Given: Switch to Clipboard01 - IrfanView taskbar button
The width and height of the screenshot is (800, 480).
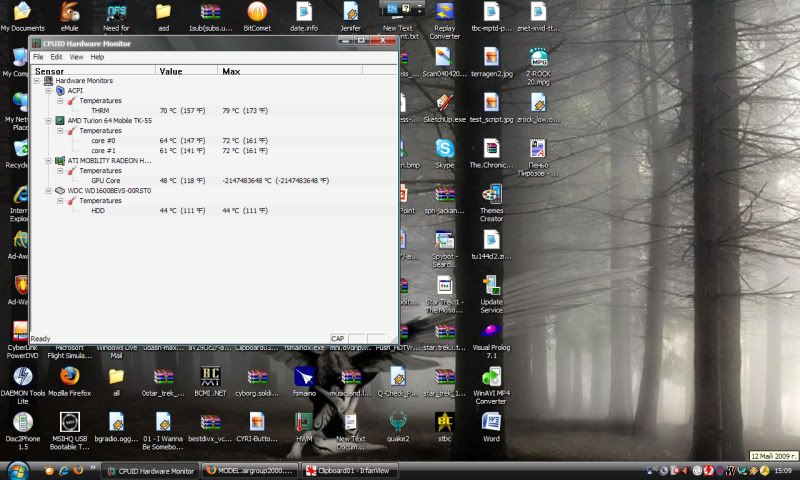Looking at the screenshot, I should coord(345,470).
